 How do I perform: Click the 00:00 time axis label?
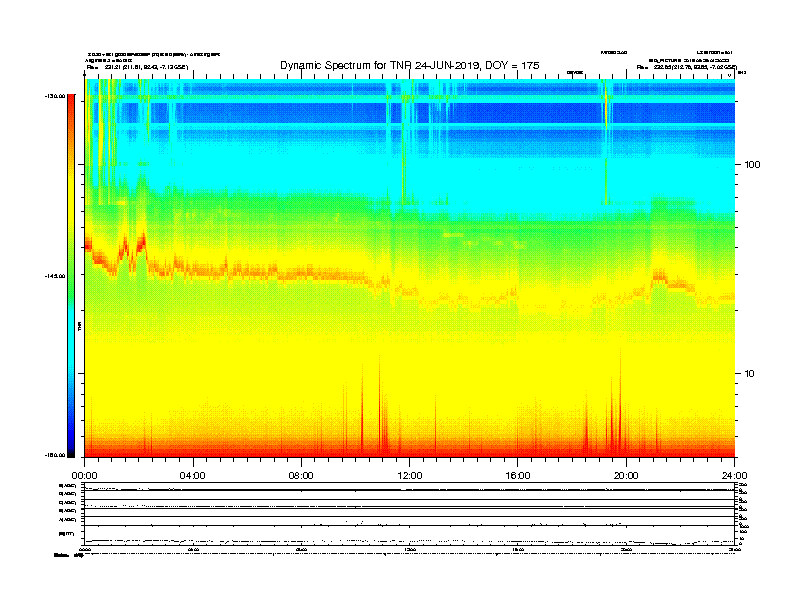coord(84,476)
